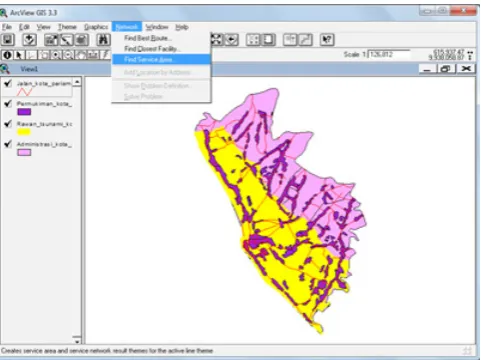Open the Window menu
This screenshot has height=360, width=481.
[x=157, y=27]
